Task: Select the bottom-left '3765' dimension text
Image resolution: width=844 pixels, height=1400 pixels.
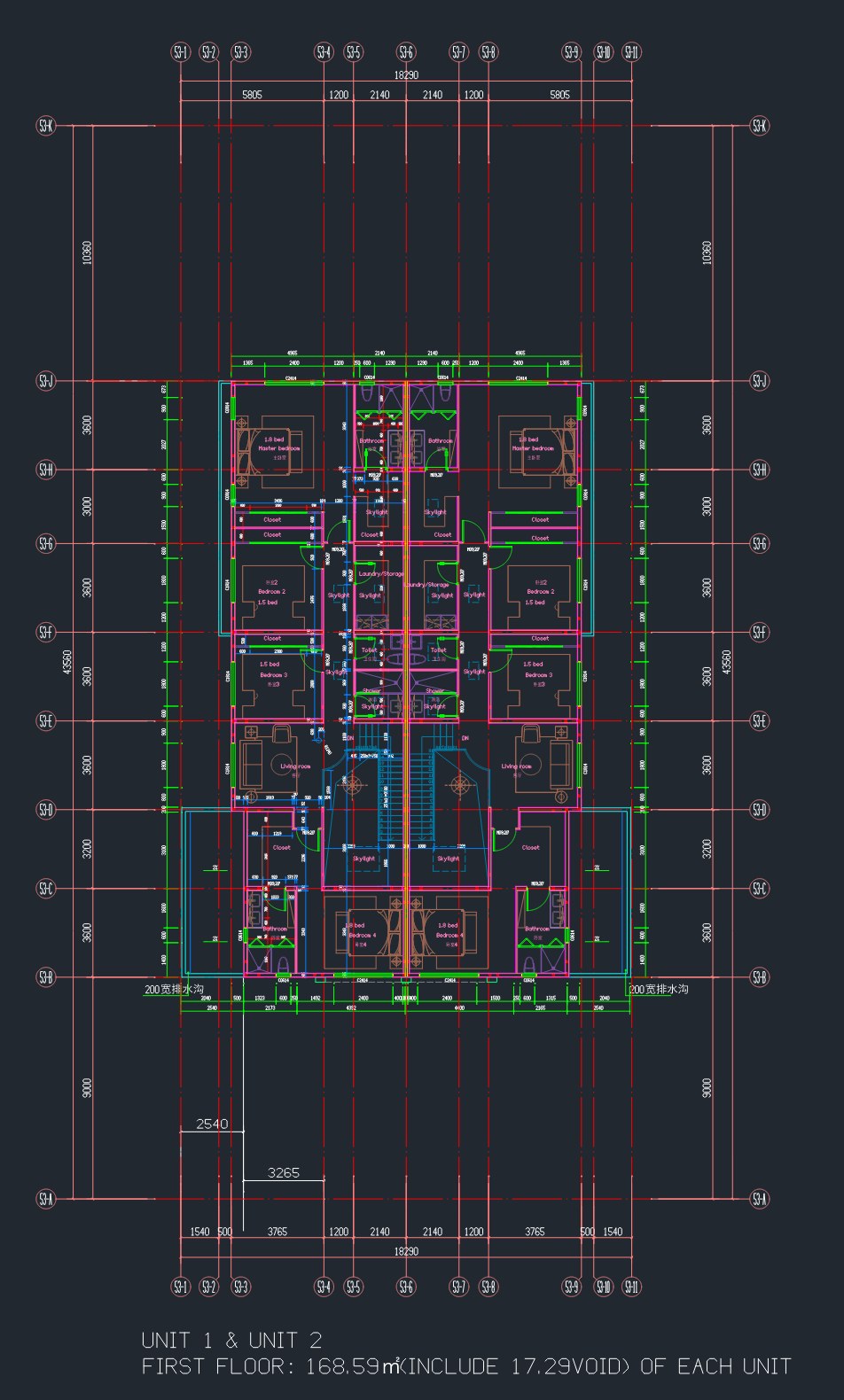Action: pos(277,1232)
